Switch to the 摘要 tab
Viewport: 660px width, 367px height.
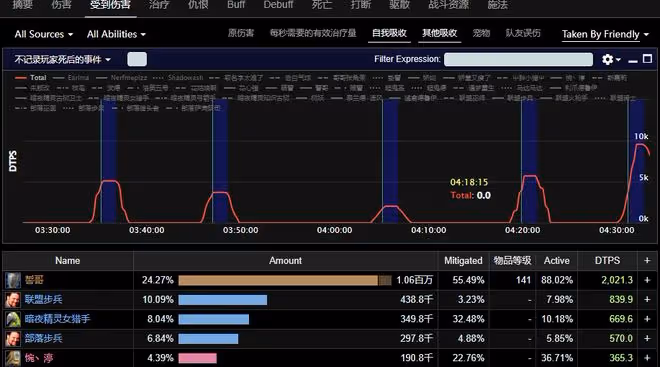coord(23,5)
